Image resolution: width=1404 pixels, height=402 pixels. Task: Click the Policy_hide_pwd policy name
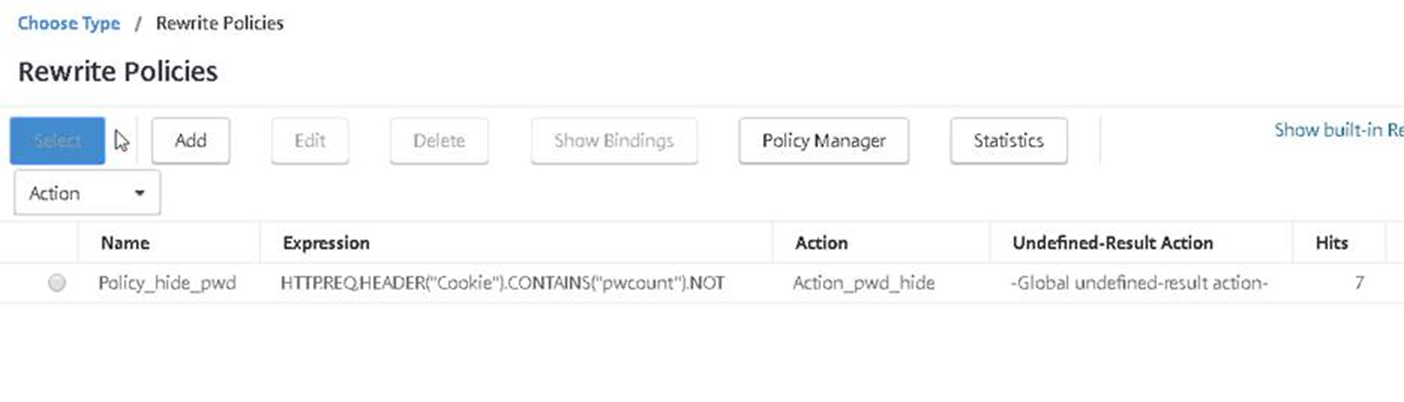click(167, 283)
